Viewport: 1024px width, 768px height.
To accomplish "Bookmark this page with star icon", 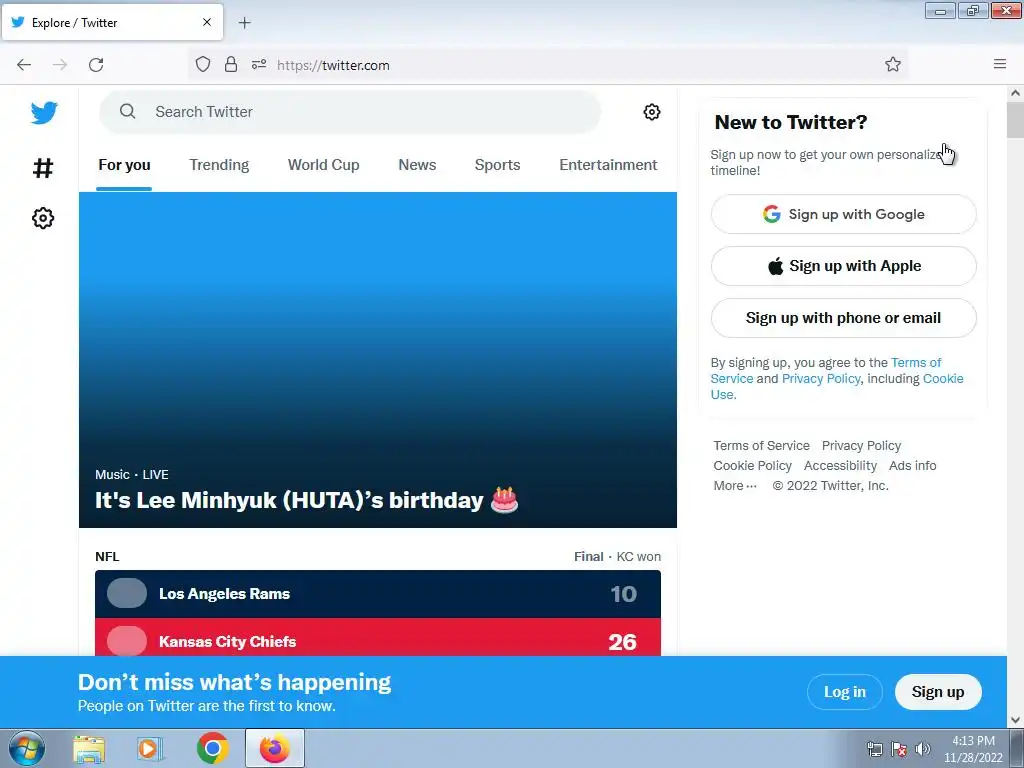I will click(893, 64).
